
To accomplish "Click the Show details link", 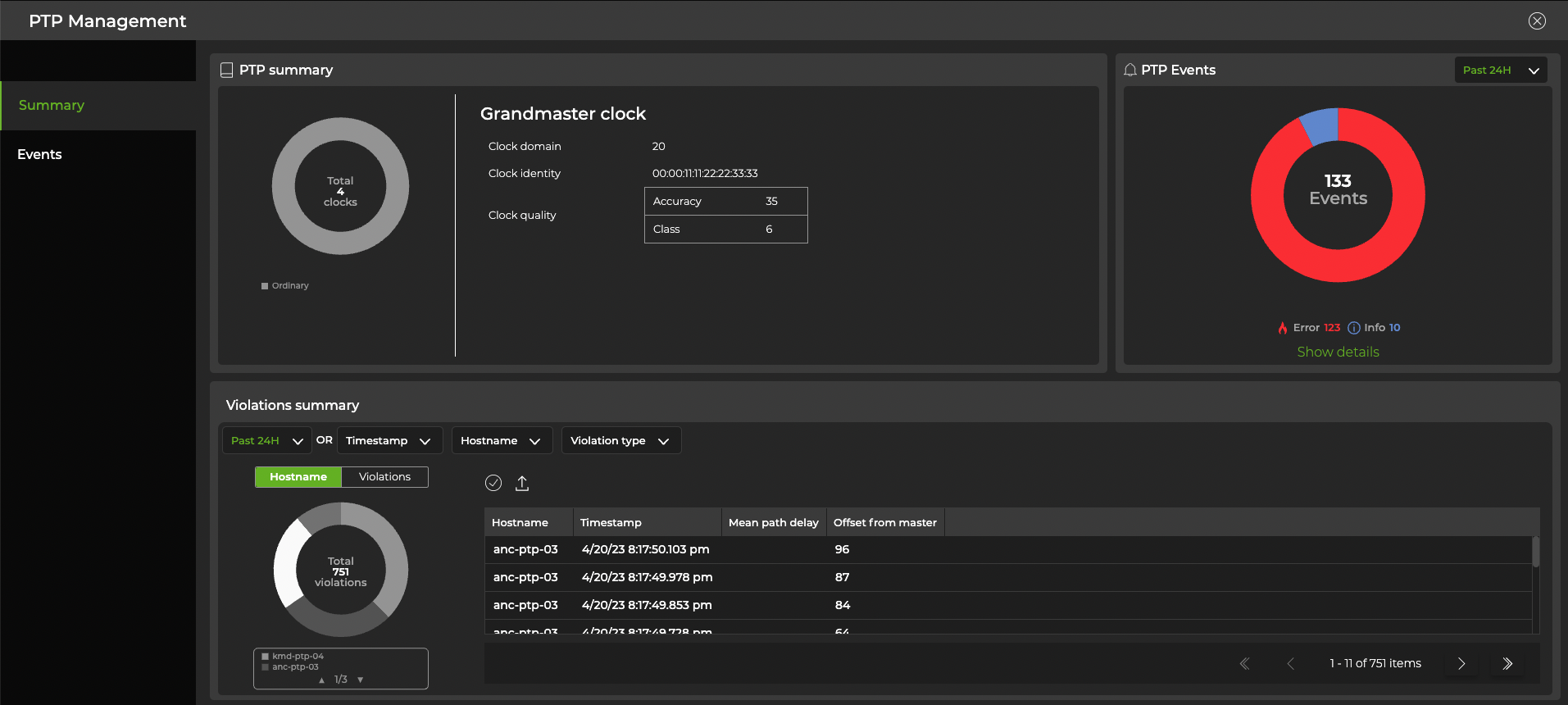I will (x=1338, y=352).
